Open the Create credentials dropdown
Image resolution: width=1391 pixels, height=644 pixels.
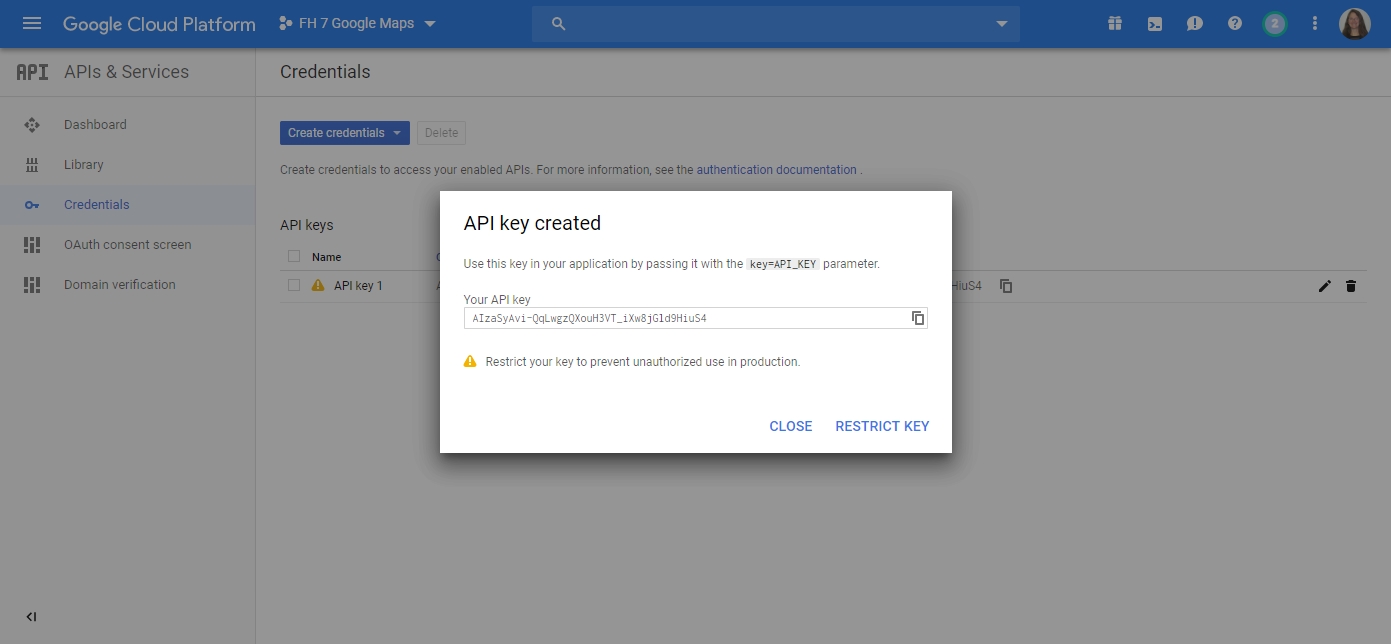[x=345, y=133]
